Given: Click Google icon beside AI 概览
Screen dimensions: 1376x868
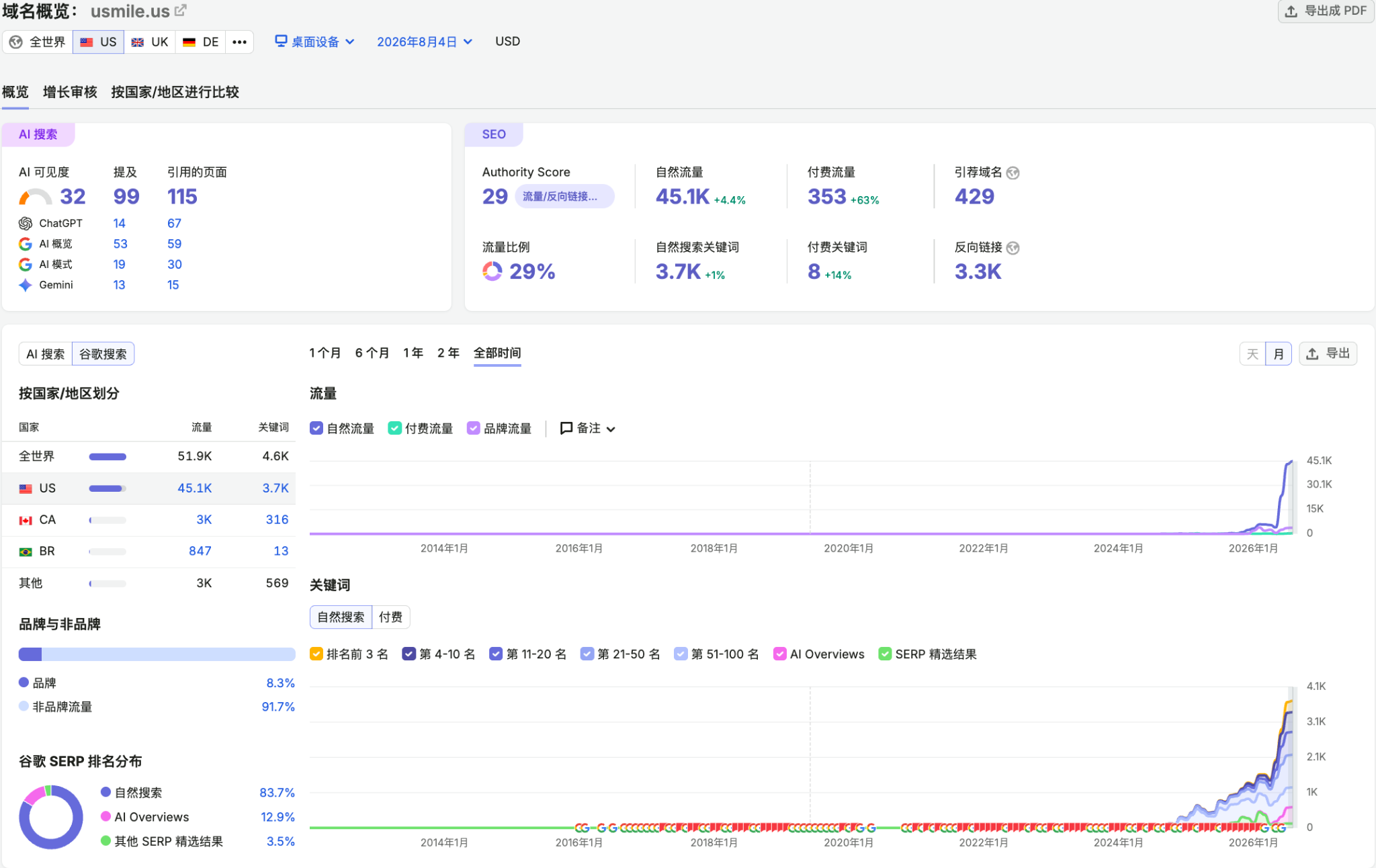Looking at the screenshot, I should (26, 244).
